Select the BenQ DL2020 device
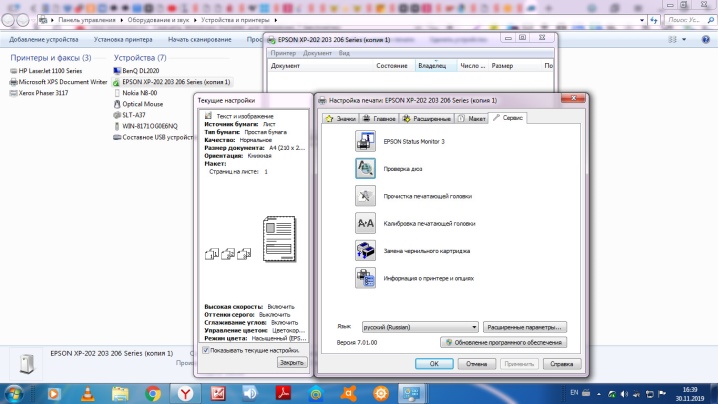718x404 pixels. [x=136, y=71]
